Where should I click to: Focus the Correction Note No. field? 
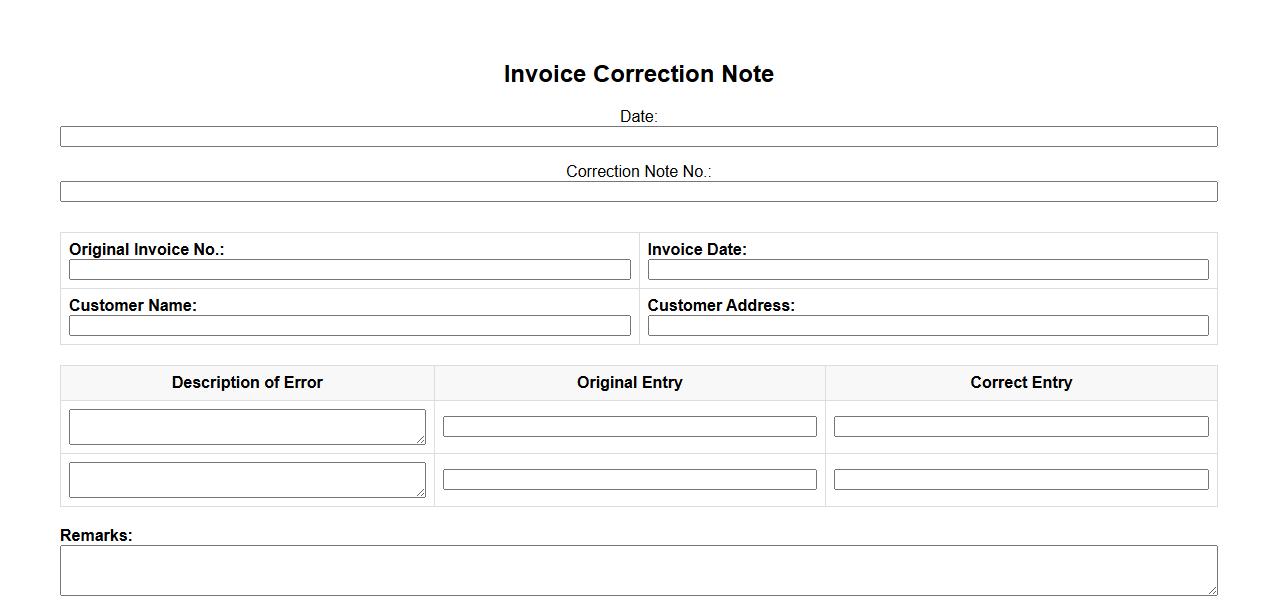[638, 192]
